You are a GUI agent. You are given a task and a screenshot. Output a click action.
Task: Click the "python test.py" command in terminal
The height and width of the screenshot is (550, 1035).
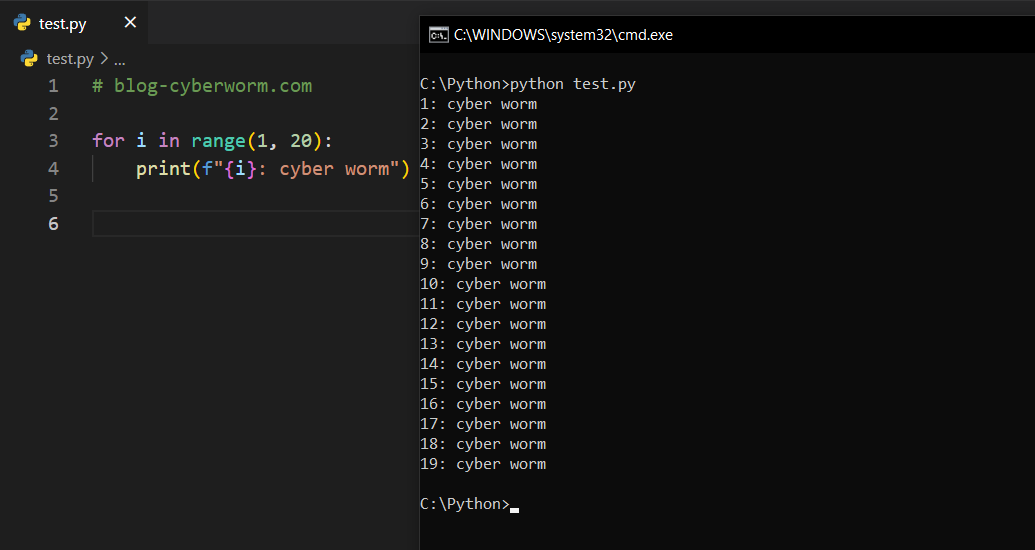pyautogui.click(x=573, y=84)
